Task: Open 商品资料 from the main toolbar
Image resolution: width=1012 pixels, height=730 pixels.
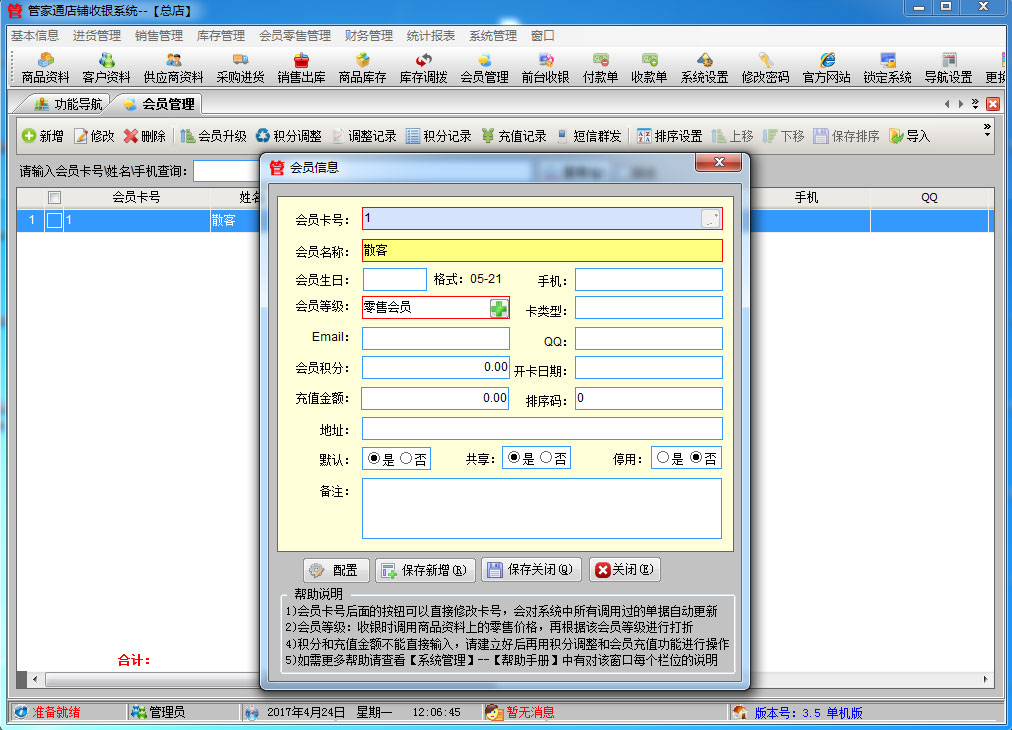Action: 45,68
